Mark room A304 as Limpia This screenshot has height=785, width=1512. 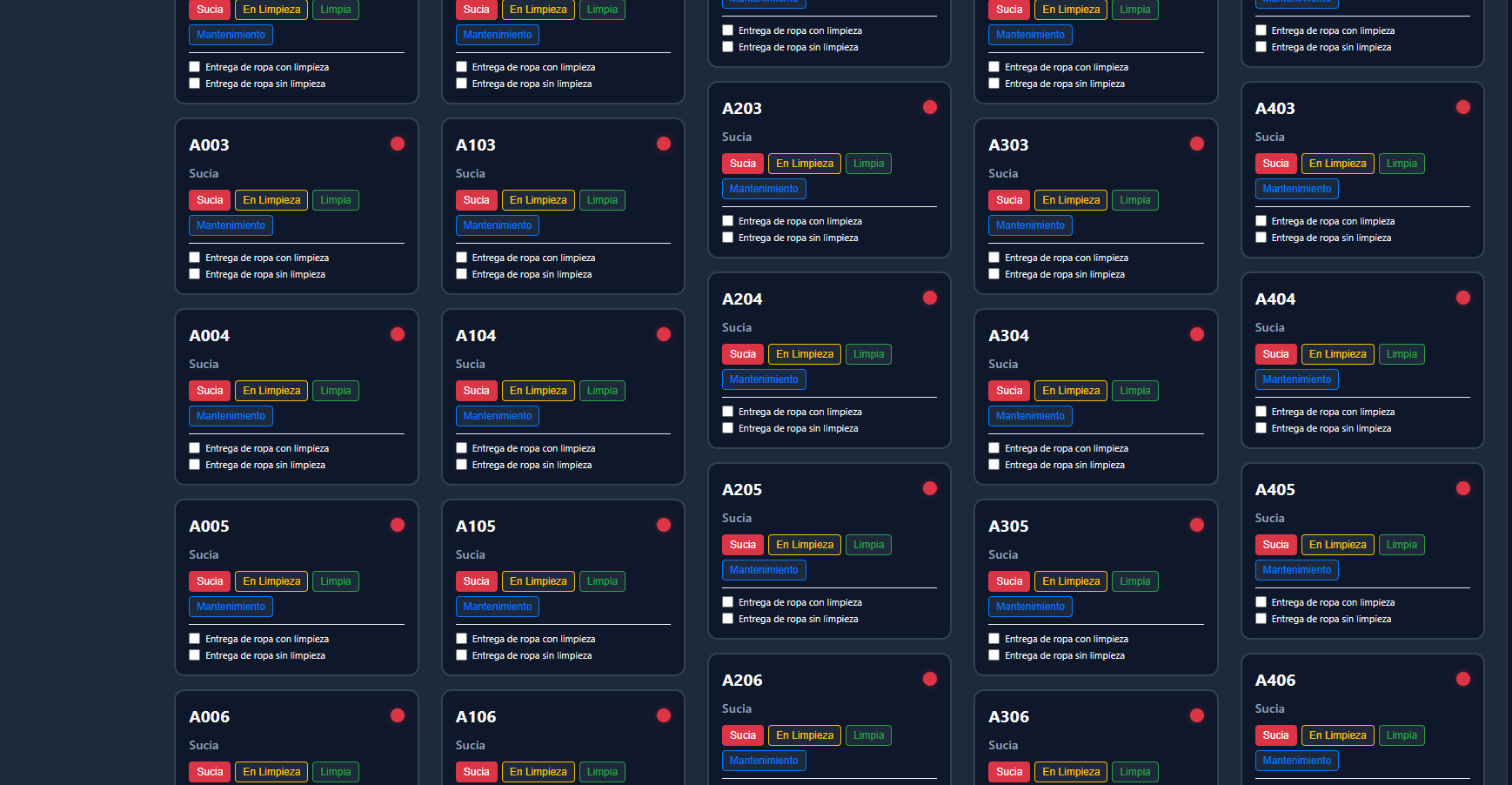1135,391
